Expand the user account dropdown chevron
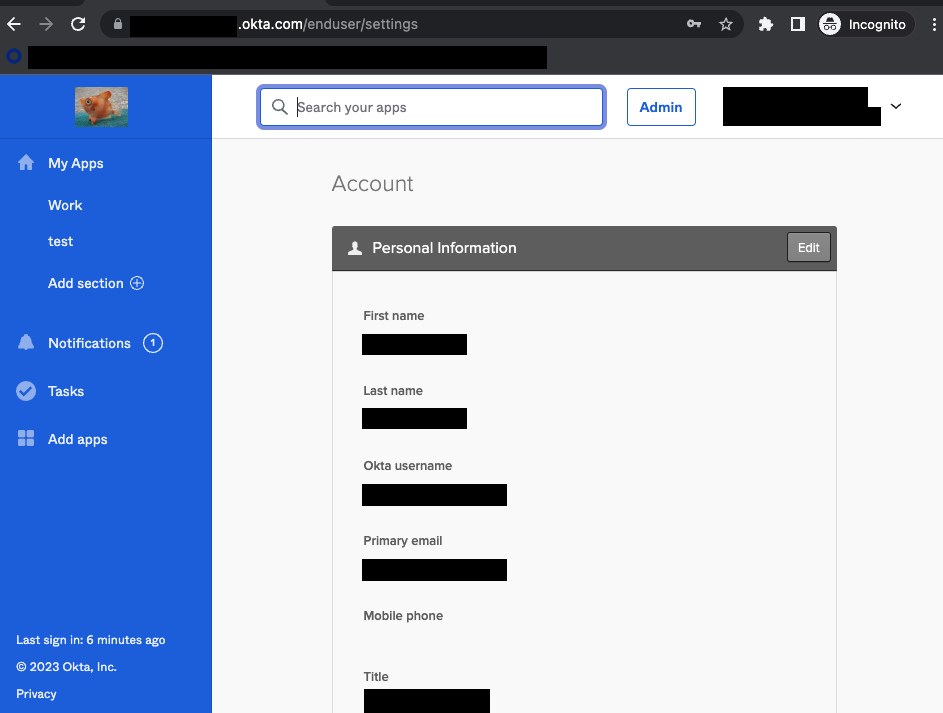The height and width of the screenshot is (713, 943). click(895, 107)
